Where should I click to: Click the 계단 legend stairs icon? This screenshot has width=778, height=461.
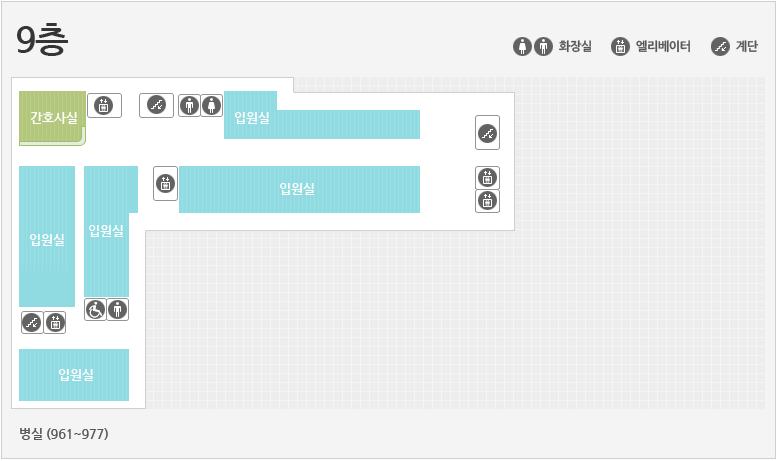pos(720,47)
